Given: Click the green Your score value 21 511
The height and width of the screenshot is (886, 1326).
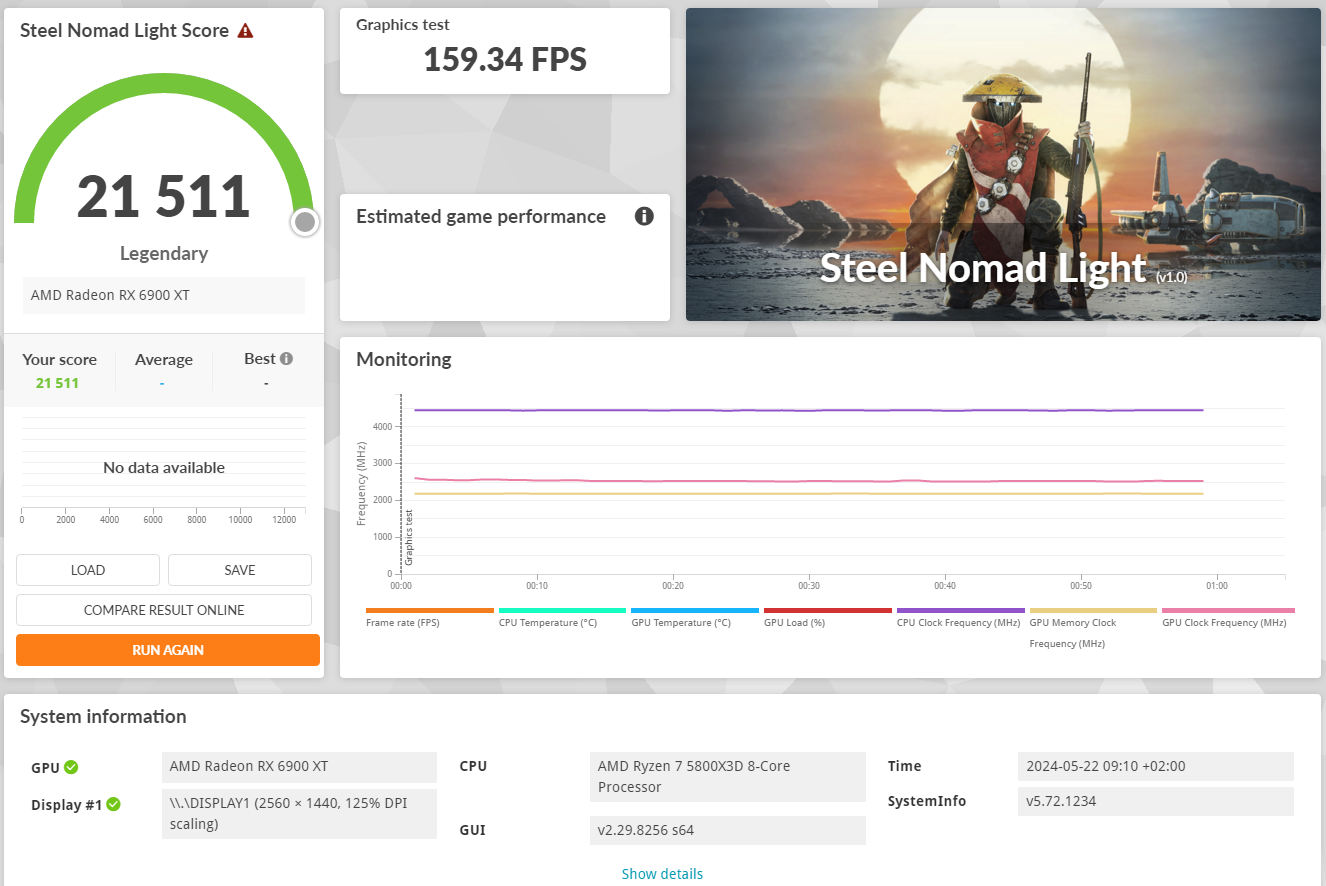Looking at the screenshot, I should coord(57,383).
